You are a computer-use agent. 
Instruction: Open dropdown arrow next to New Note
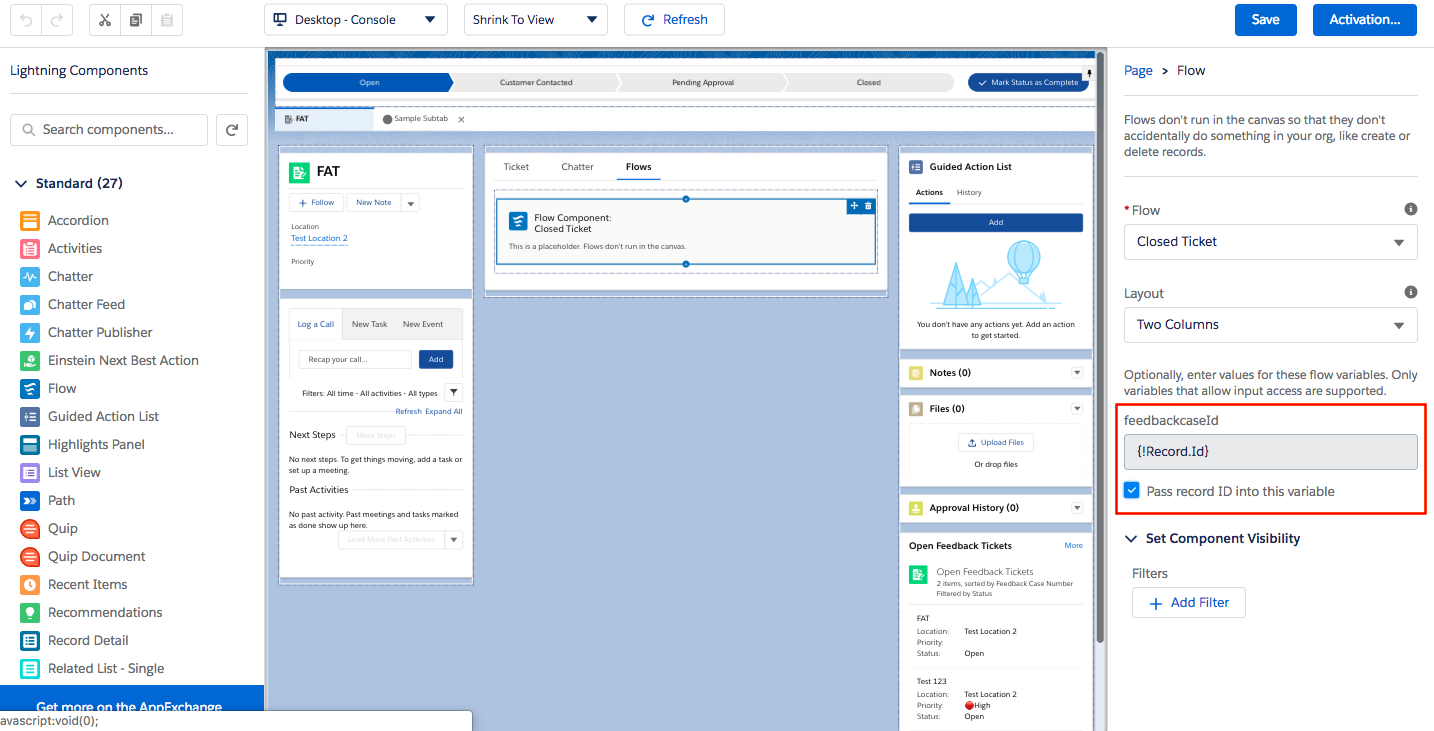[x=411, y=203]
